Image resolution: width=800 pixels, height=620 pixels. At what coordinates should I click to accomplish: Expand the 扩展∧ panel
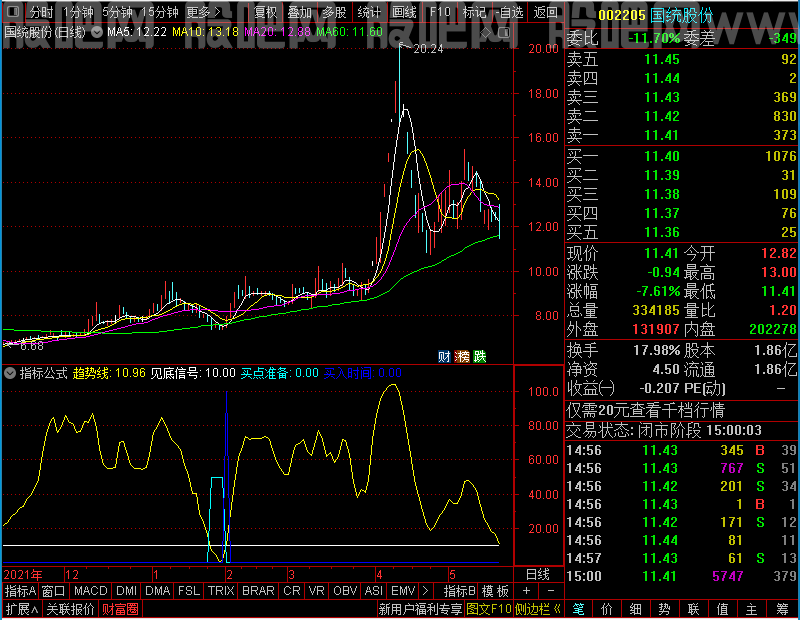click(22, 609)
